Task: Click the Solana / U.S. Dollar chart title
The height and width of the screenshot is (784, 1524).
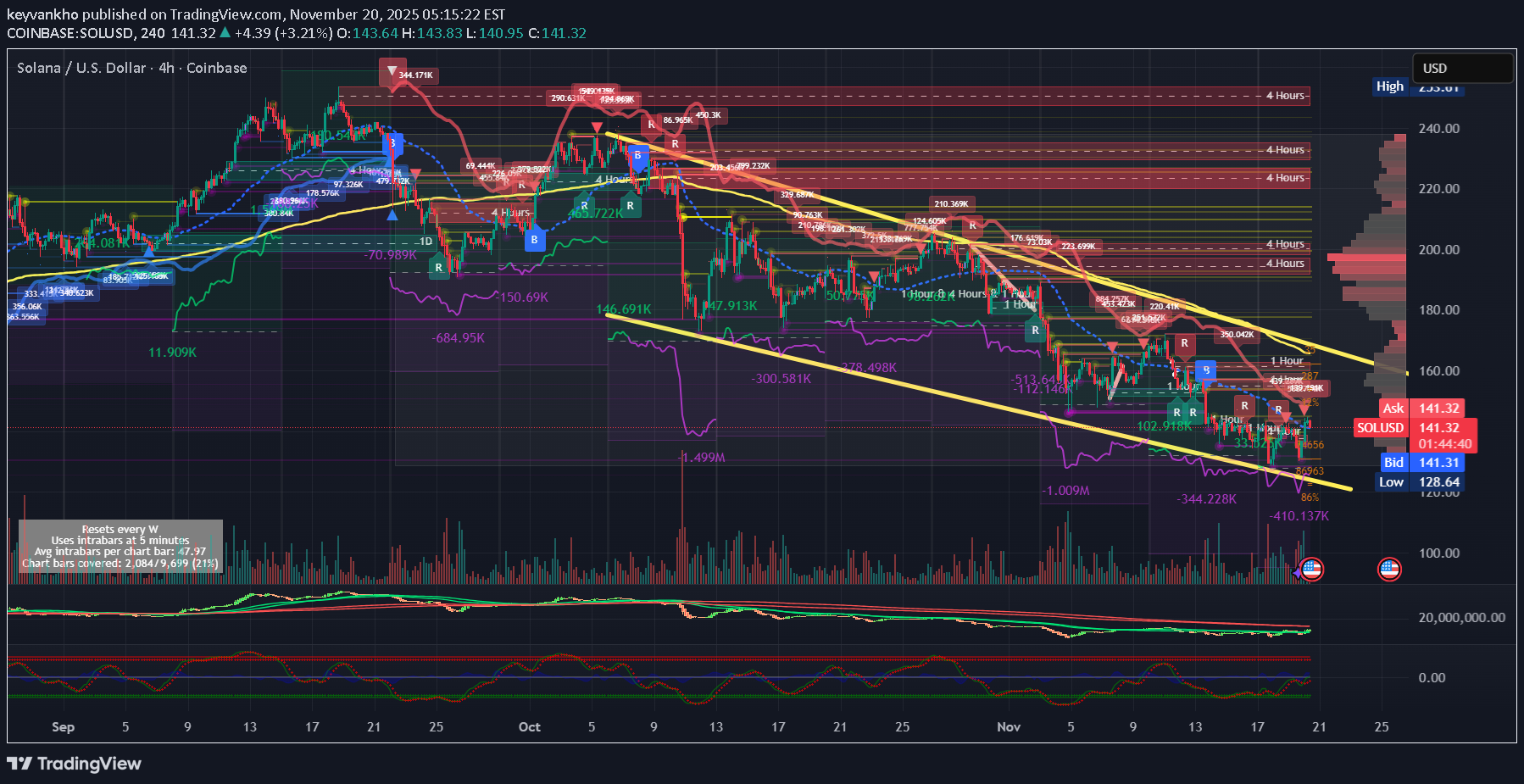Action: point(132,68)
